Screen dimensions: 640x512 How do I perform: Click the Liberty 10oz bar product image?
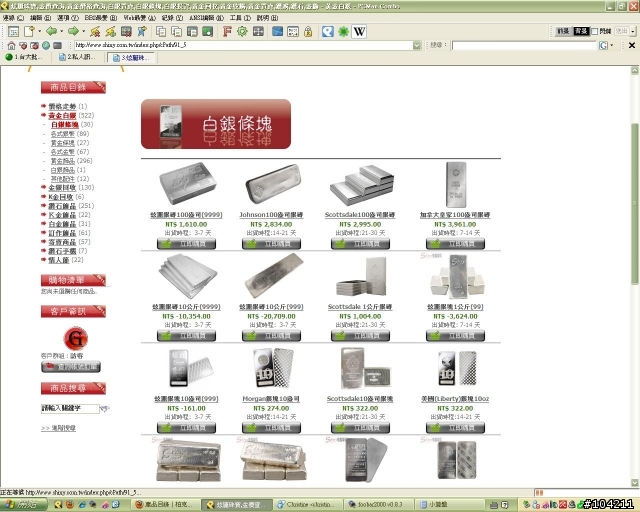point(456,369)
